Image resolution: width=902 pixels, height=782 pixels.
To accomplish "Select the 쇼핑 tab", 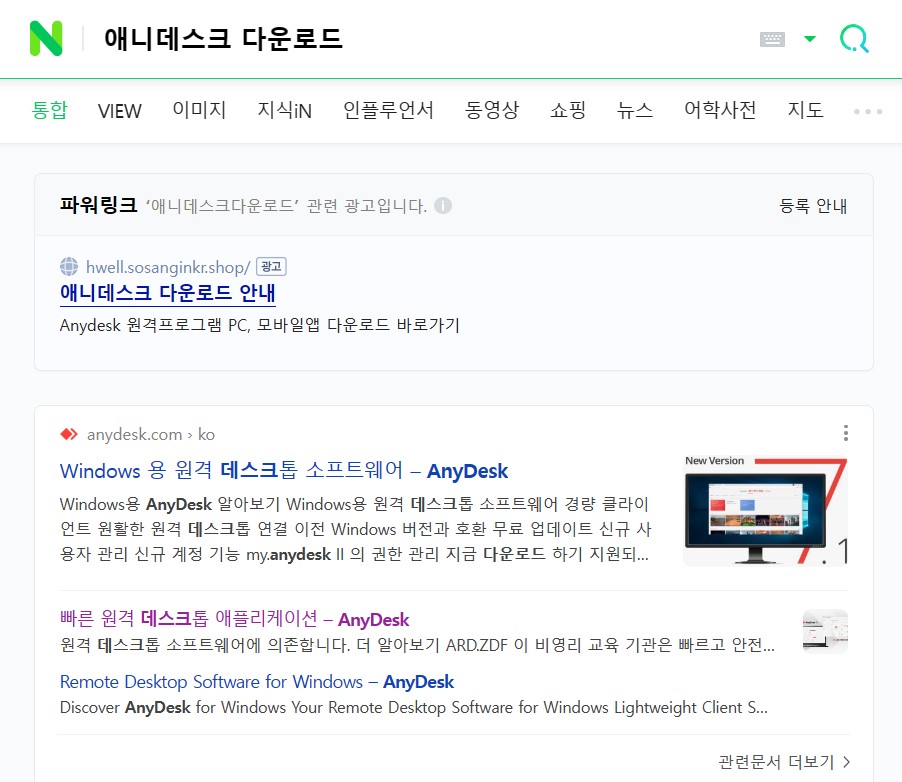I will pyautogui.click(x=568, y=110).
